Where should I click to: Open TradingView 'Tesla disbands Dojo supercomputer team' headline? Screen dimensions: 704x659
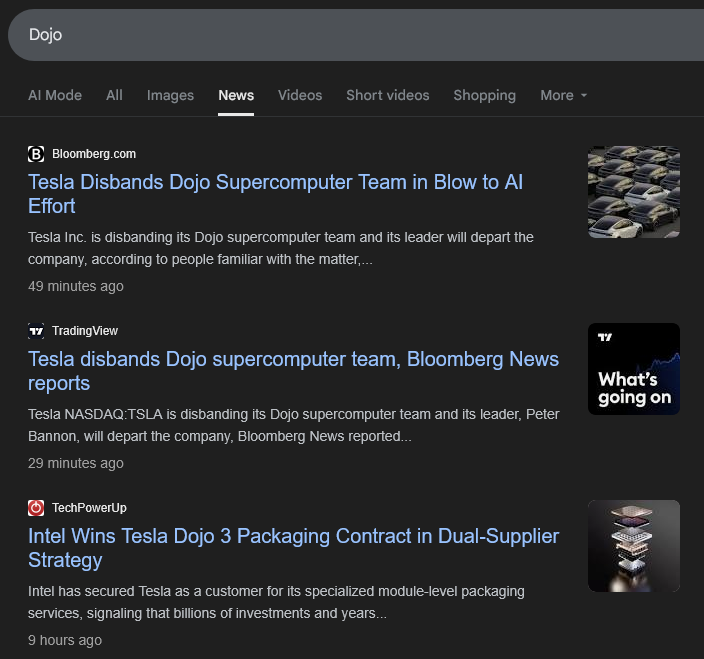tap(293, 371)
